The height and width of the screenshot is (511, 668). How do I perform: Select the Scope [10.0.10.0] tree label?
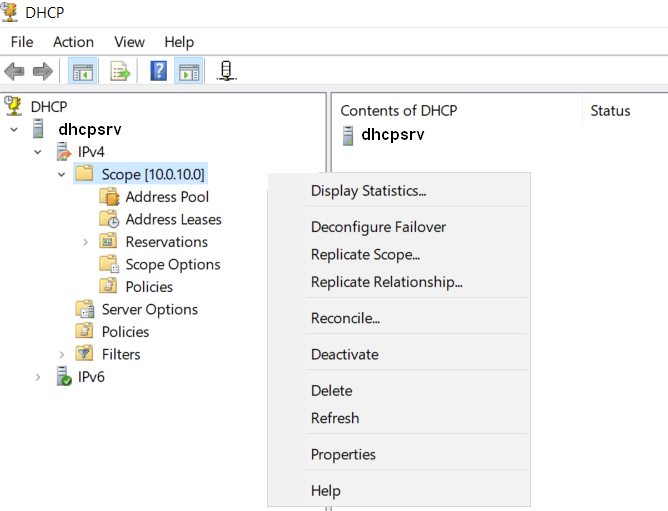(x=153, y=174)
